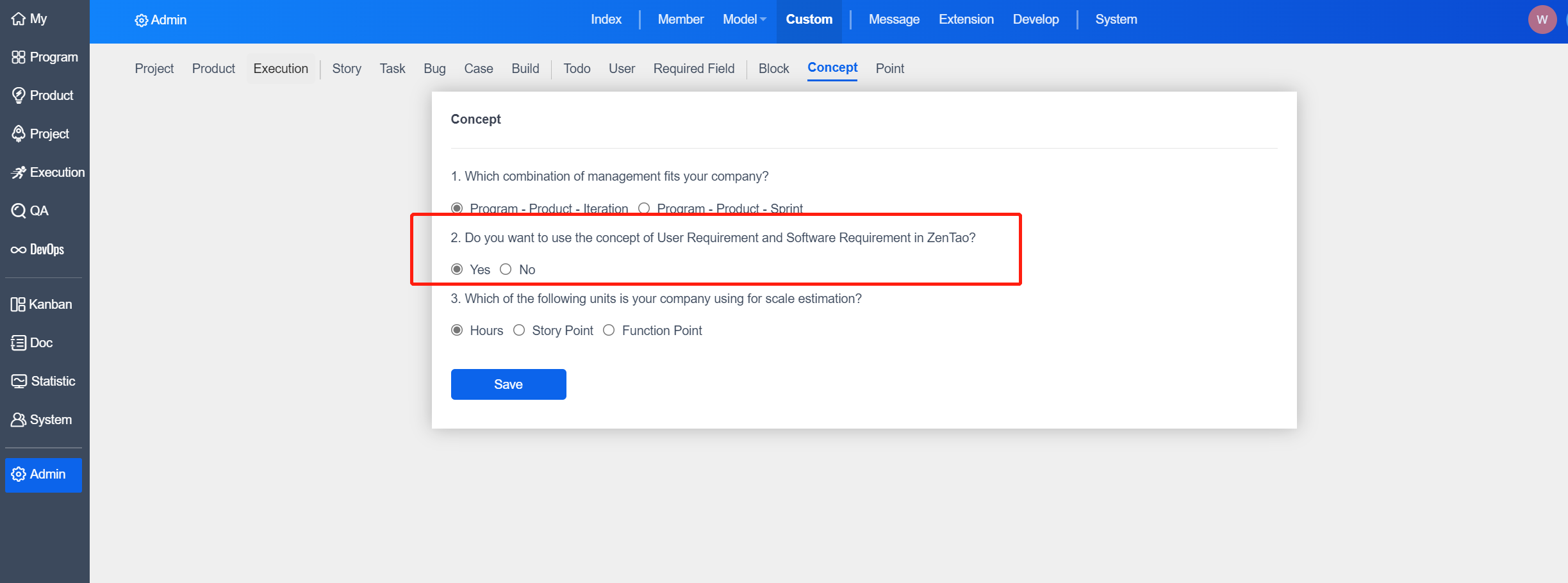Select Function Point radio button
Viewport: 1568px width, 583px height.
tap(609, 330)
